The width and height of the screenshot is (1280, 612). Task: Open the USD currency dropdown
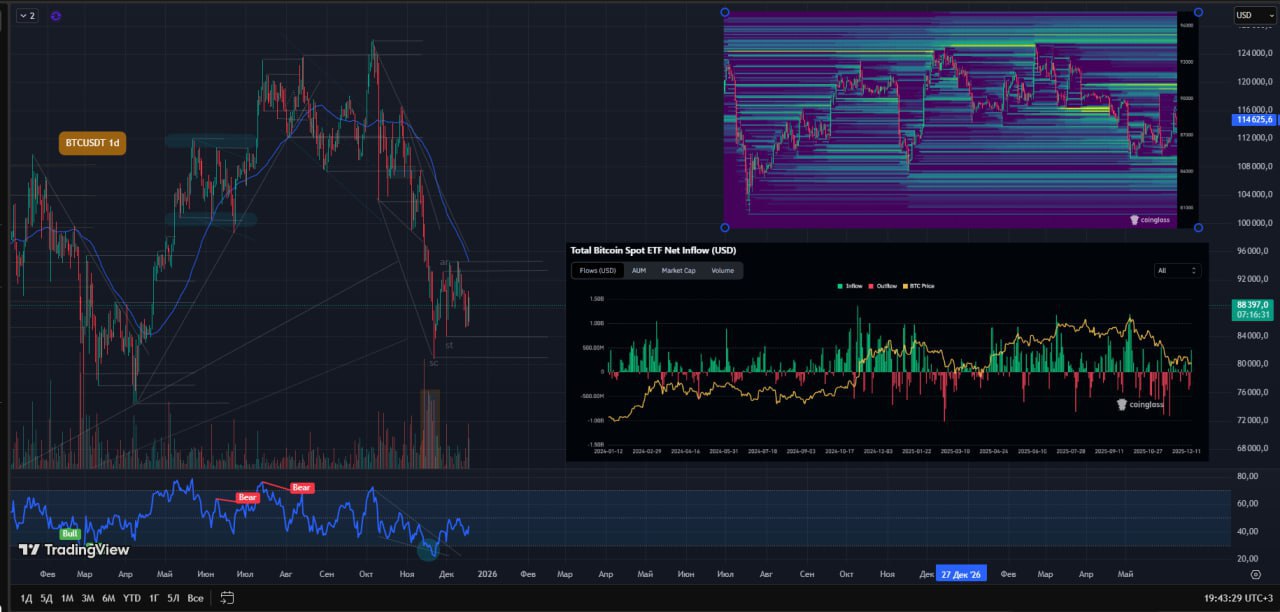(x=1248, y=15)
